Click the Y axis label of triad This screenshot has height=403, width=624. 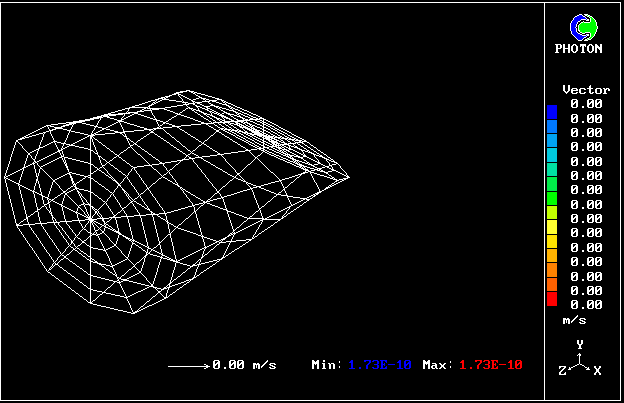579,344
